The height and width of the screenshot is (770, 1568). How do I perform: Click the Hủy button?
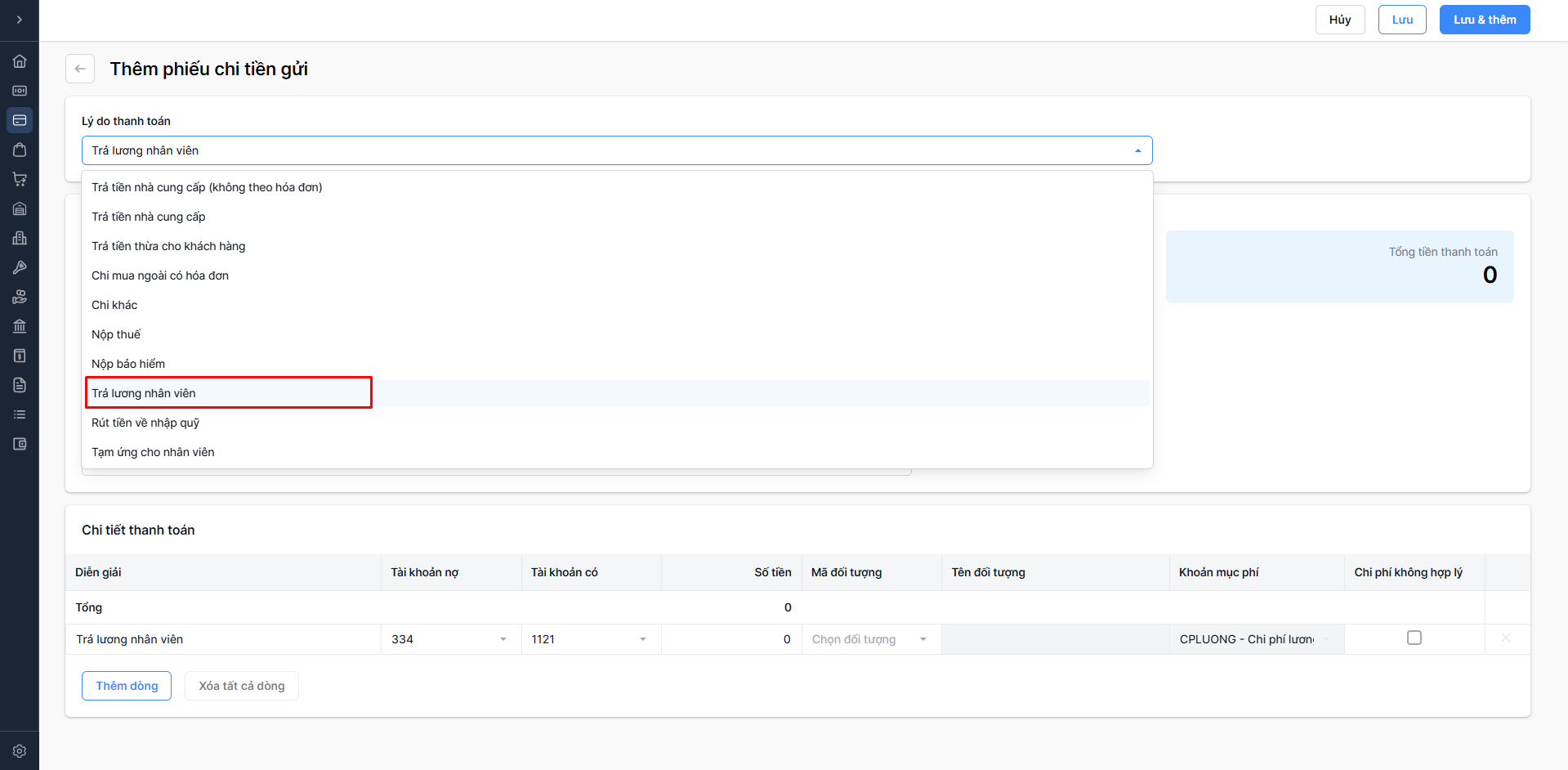[1339, 20]
